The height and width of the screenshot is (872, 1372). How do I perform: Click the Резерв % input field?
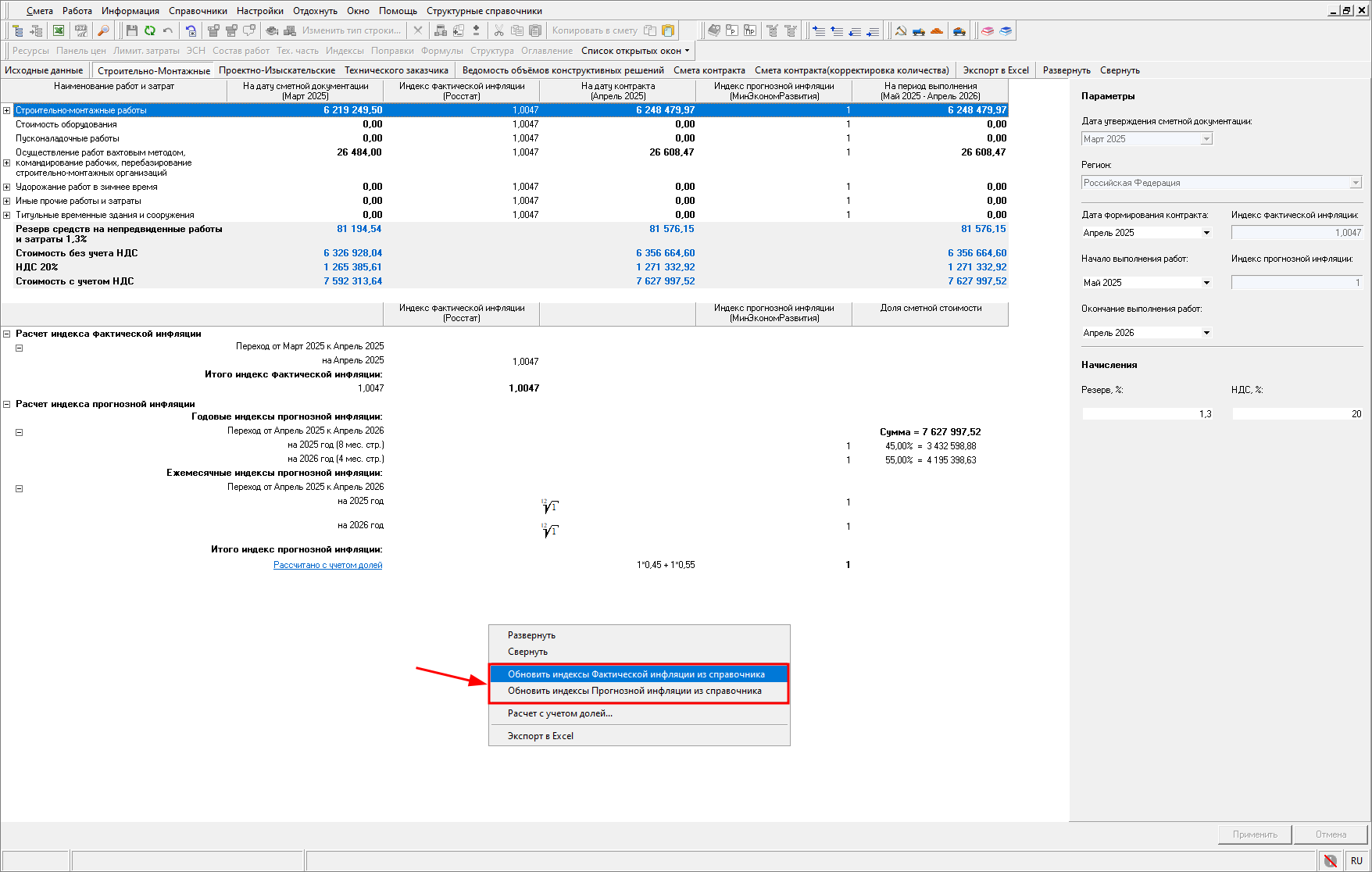coord(1147,414)
